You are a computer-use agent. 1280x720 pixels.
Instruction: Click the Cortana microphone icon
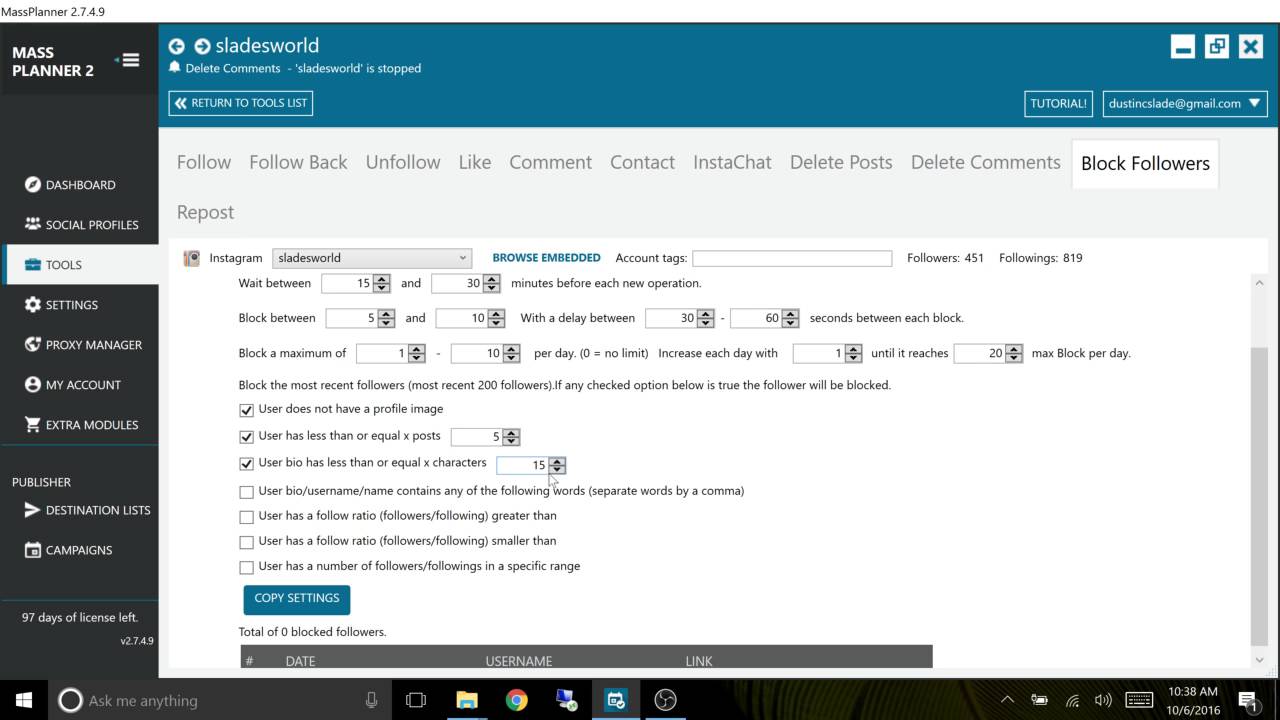371,700
